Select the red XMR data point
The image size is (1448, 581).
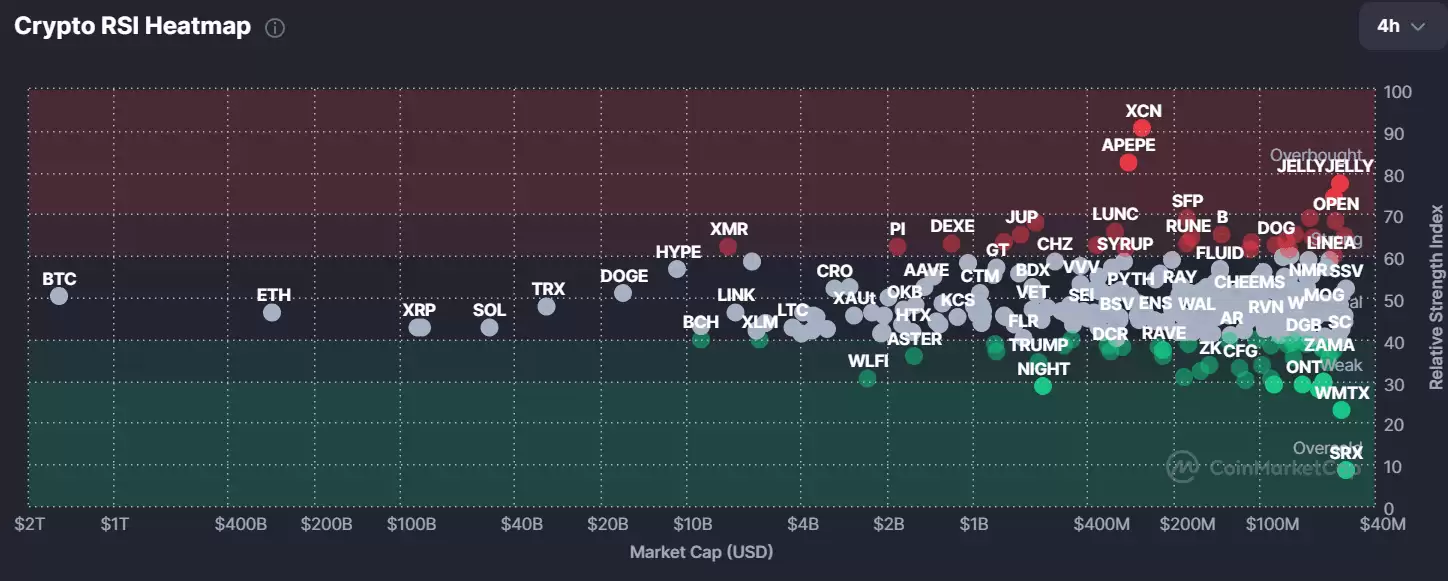click(x=728, y=246)
